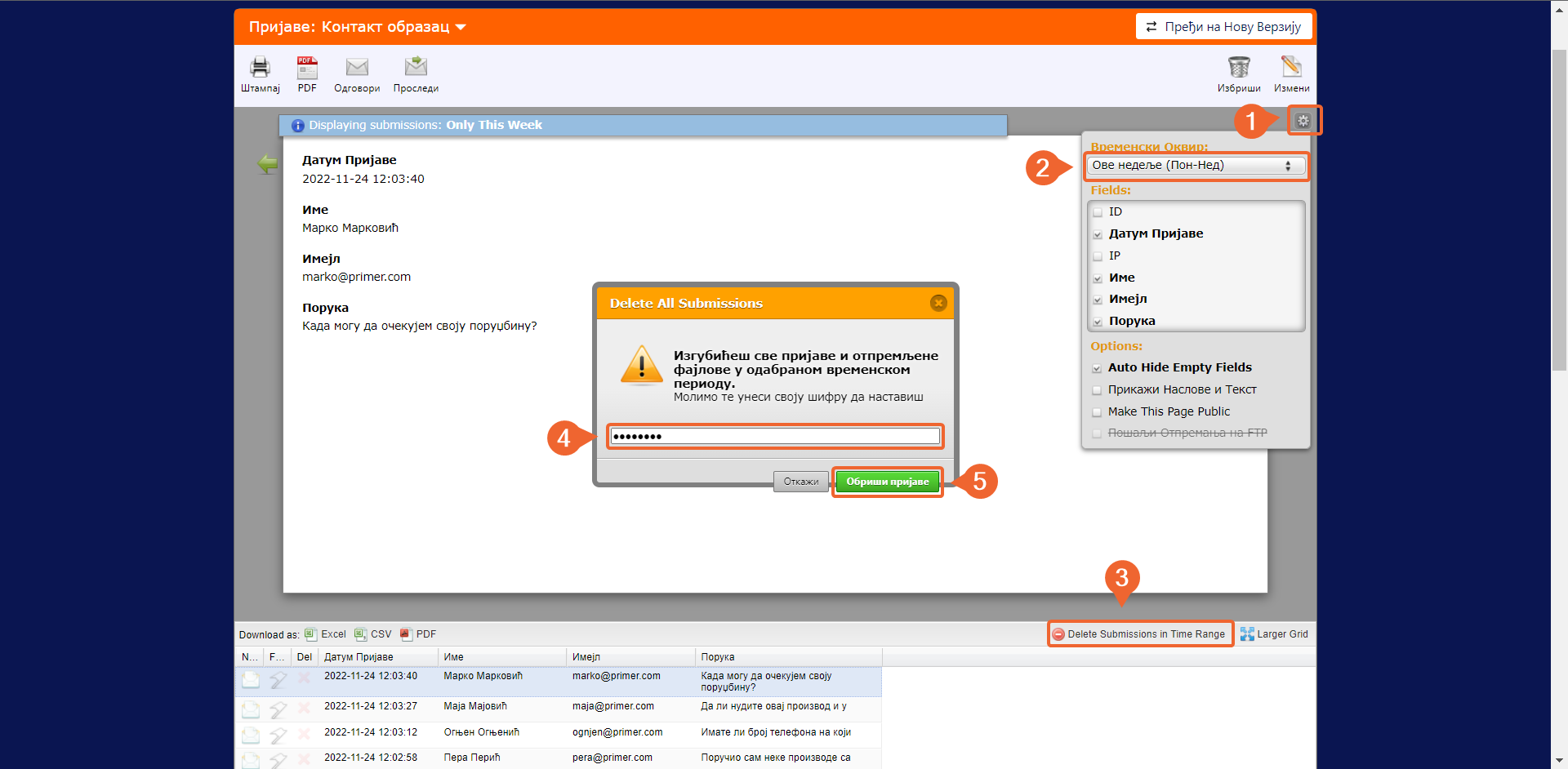Image resolution: width=1568 pixels, height=769 pixels.
Task: Delete the Маја Мајовић row via X
Action: (304, 708)
